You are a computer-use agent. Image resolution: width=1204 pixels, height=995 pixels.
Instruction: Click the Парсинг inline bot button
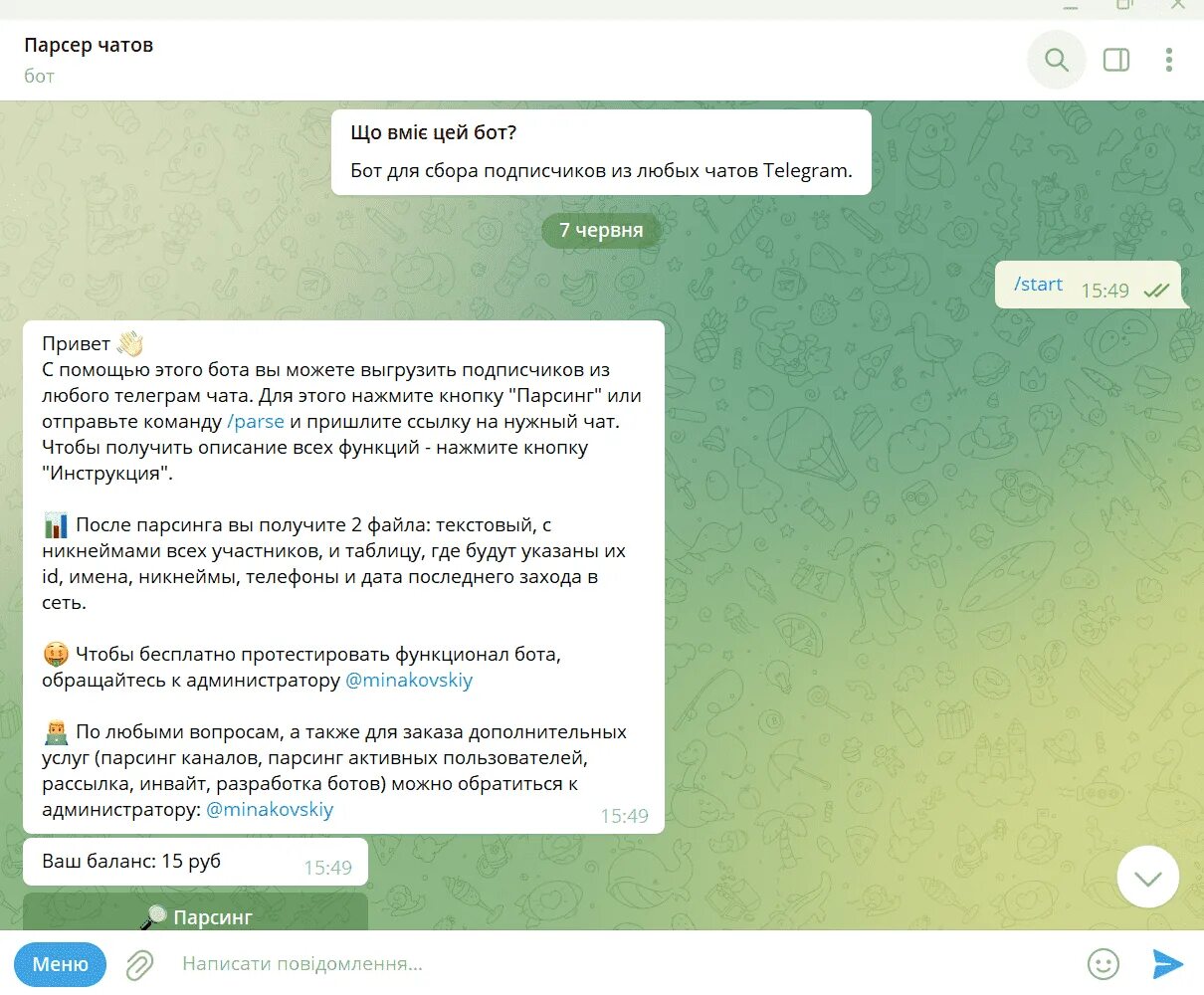[x=195, y=913]
